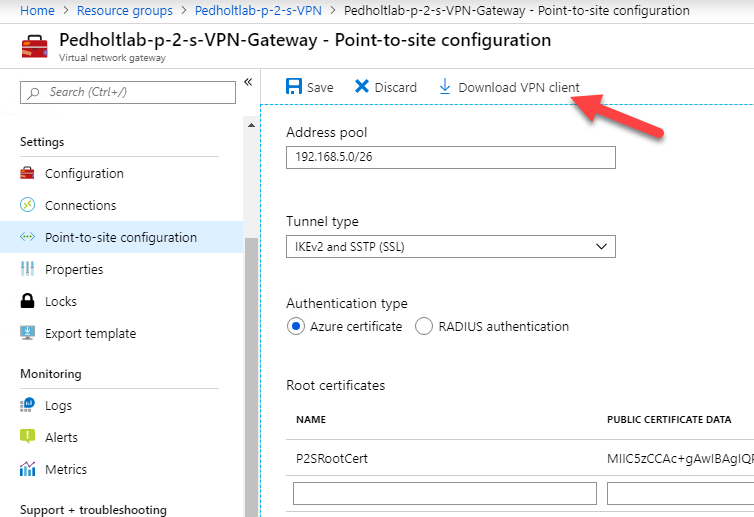Click PUBLIC CERTIFICATE DATA column header
This screenshot has height=517, width=754.
tap(669, 419)
